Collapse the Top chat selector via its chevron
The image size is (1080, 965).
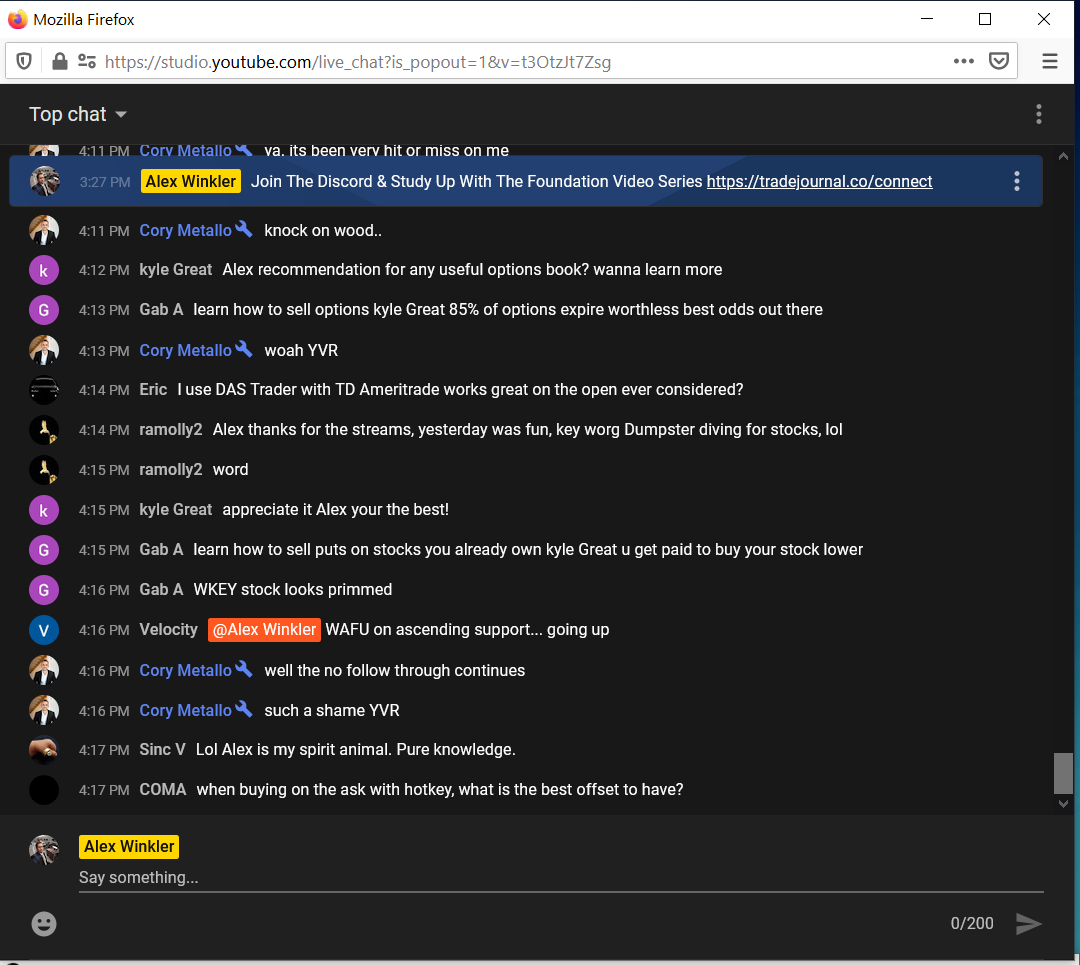(x=120, y=114)
